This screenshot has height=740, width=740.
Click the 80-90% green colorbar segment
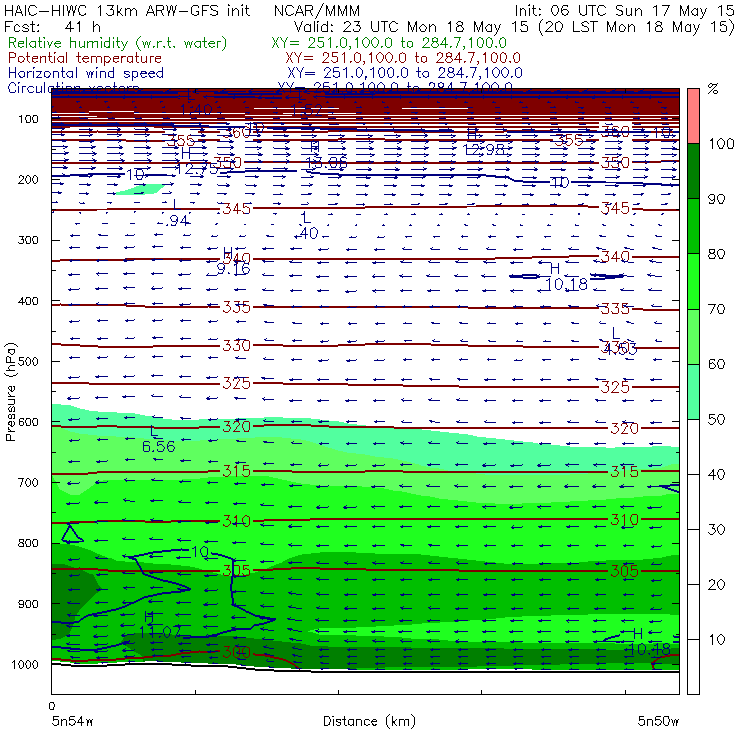pyautogui.click(x=693, y=226)
